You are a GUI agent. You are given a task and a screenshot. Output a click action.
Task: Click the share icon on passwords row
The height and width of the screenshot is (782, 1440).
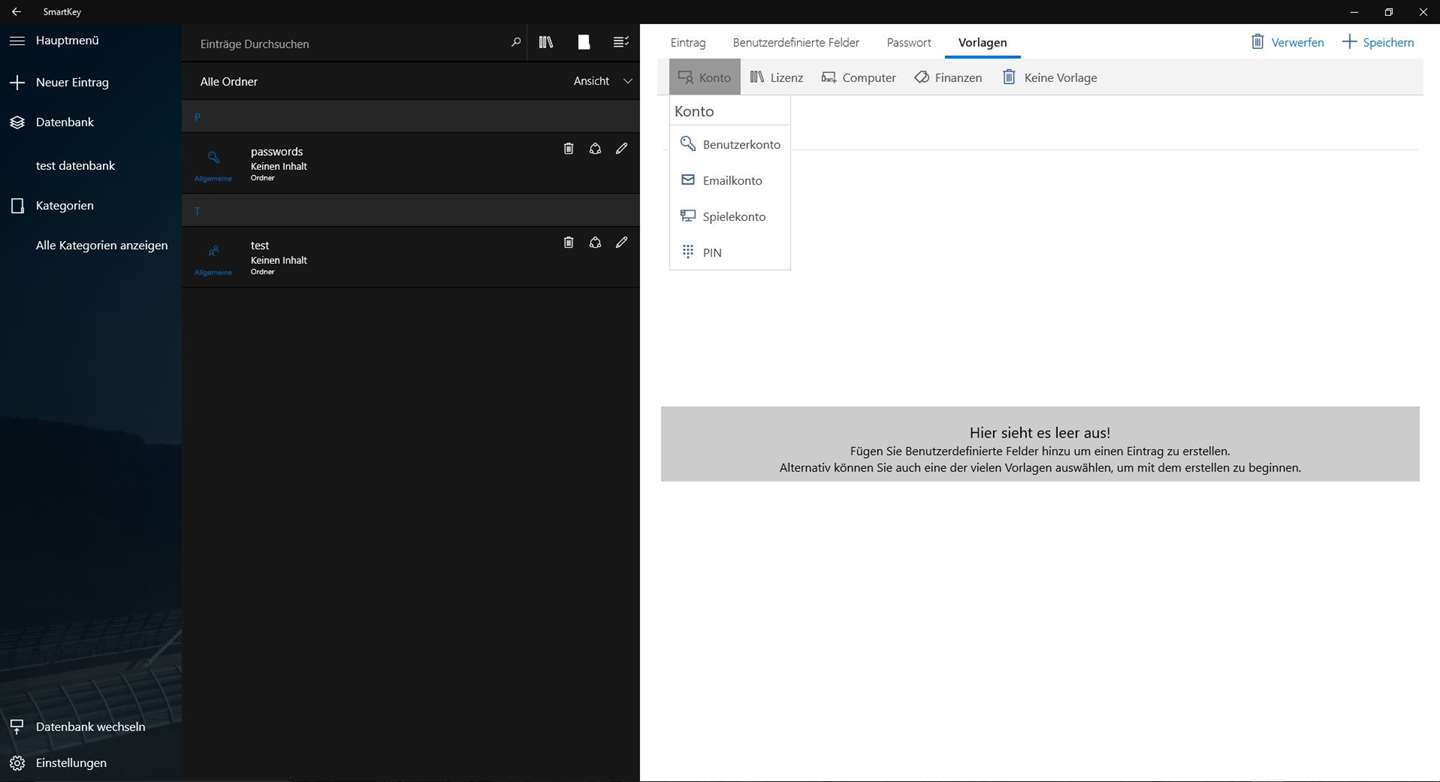point(595,148)
